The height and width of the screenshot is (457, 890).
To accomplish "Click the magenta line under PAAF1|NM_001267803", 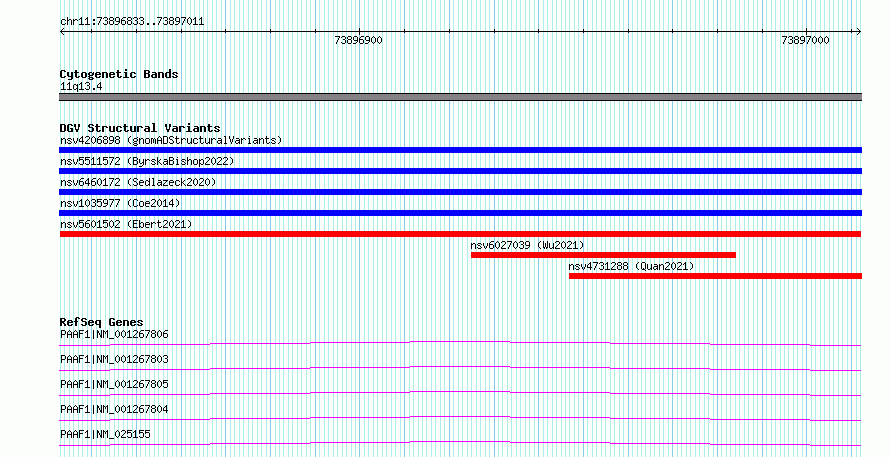I will click(x=460, y=368).
